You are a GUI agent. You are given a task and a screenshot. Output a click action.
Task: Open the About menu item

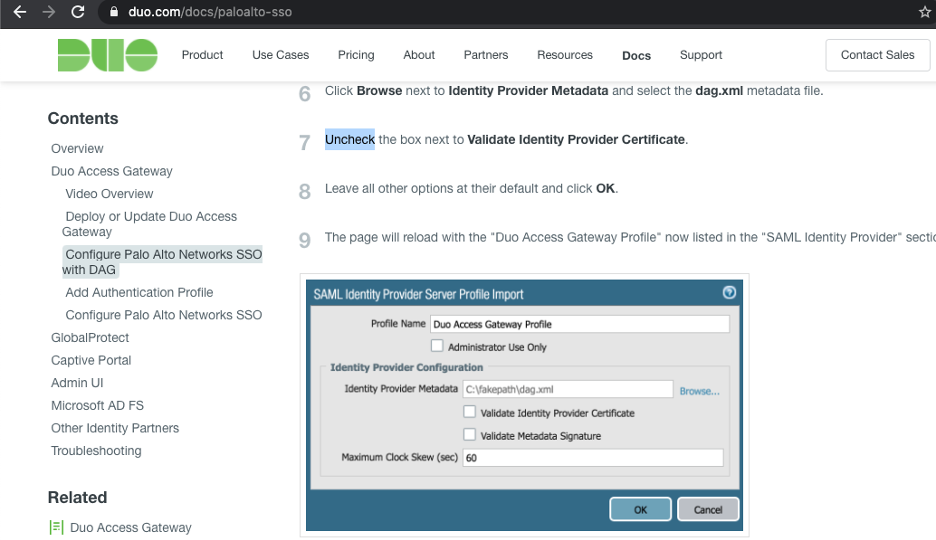[x=419, y=55]
